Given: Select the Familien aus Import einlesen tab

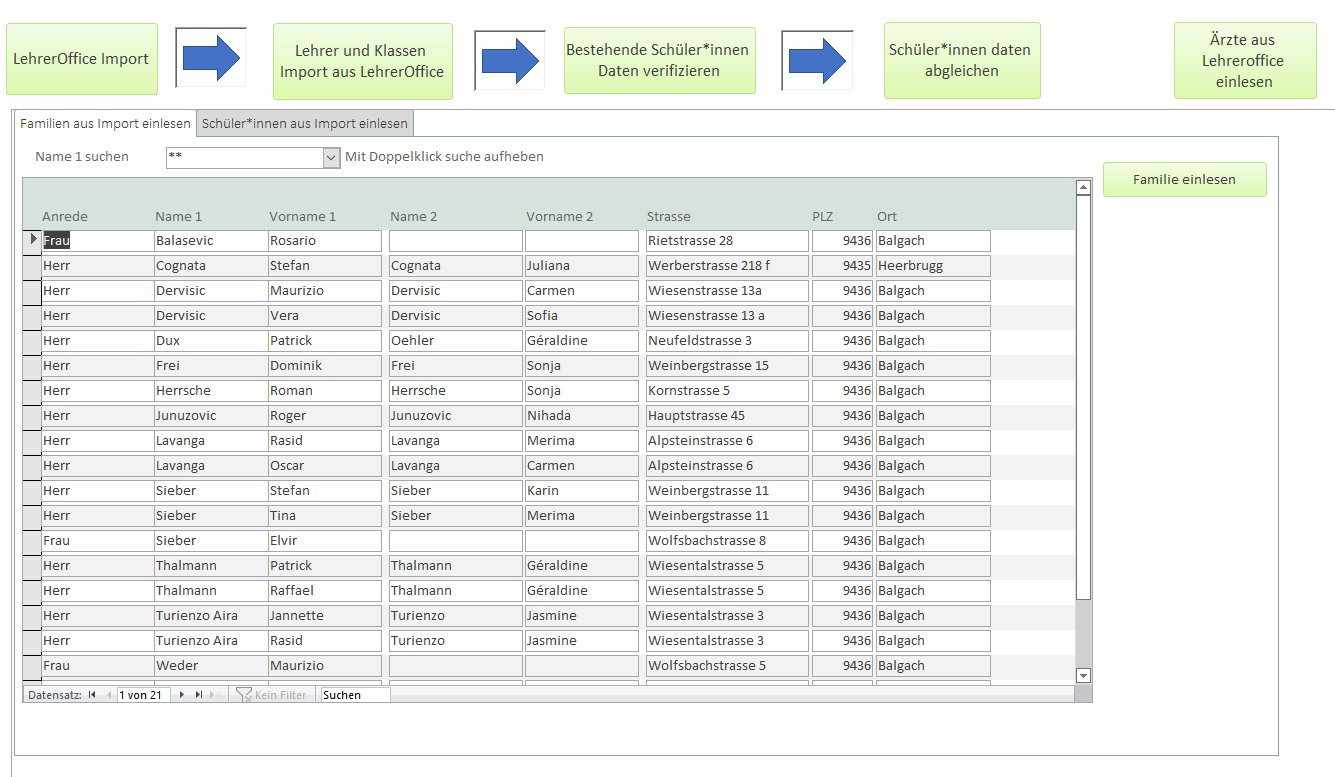Looking at the screenshot, I should pos(105,123).
